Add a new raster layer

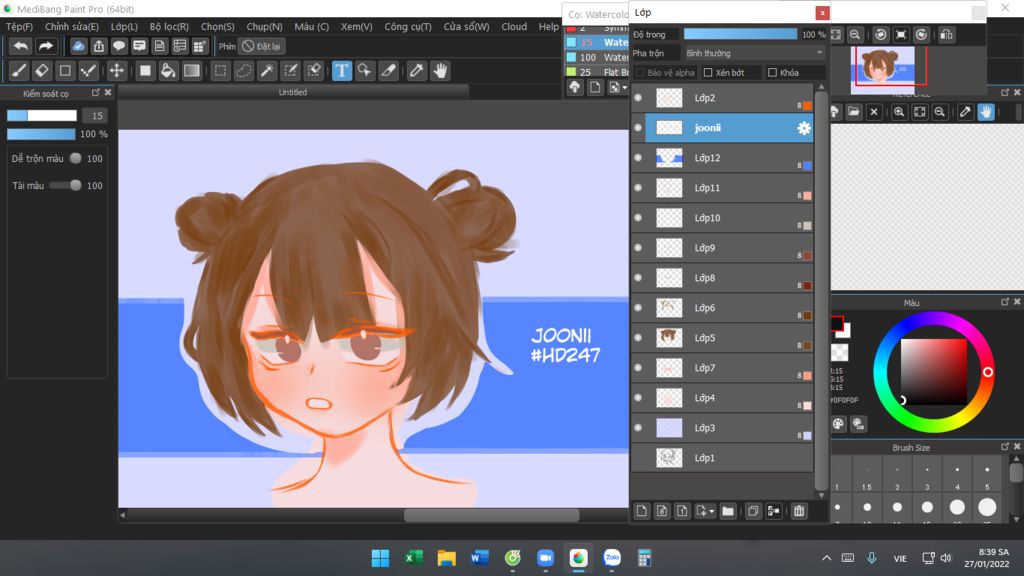click(641, 511)
